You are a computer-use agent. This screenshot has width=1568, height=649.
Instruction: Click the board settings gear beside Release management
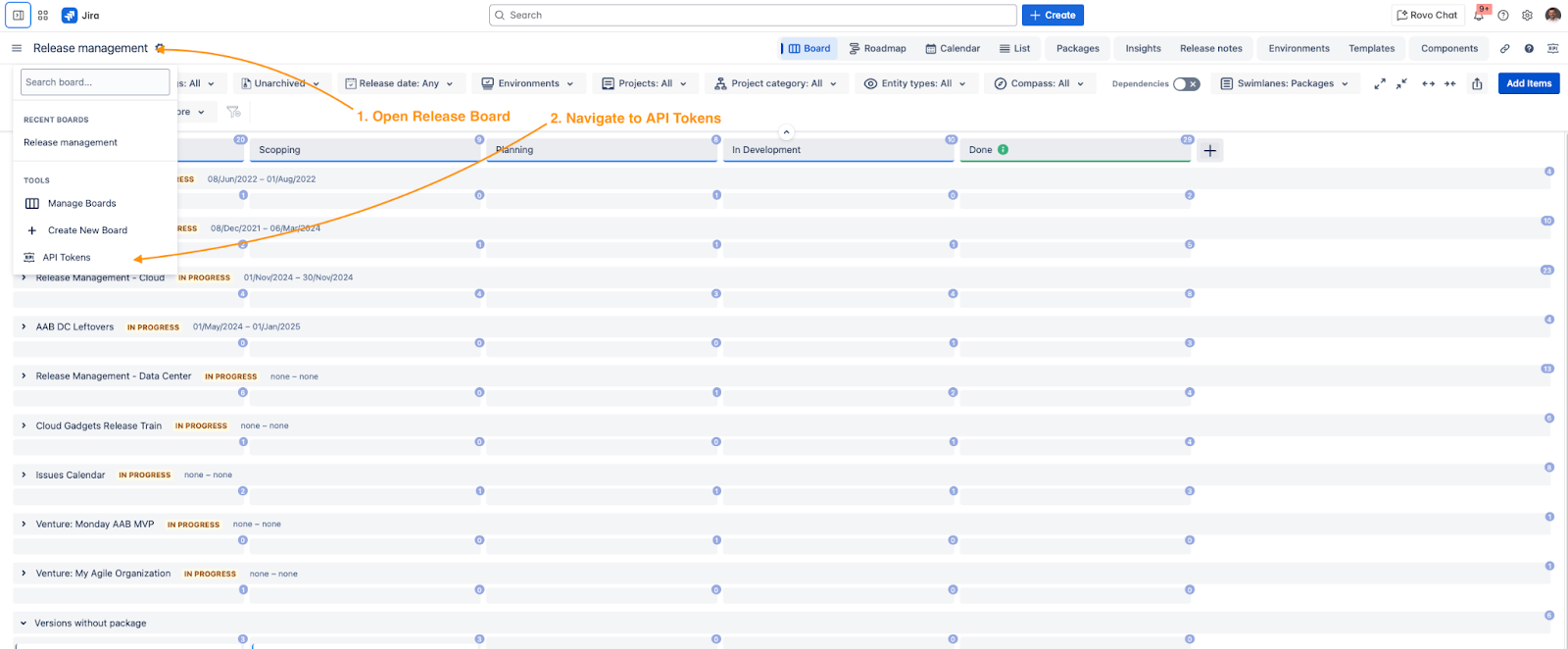click(x=160, y=48)
